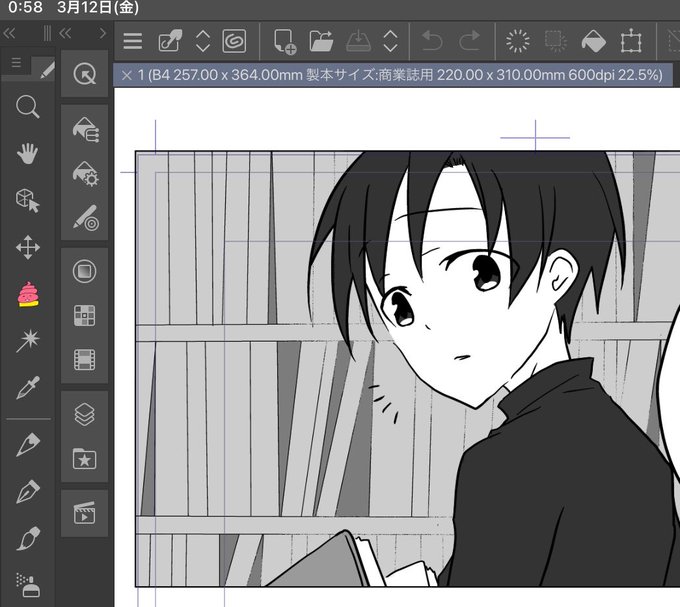Open the Color Set grid palette
This screenshot has height=607, width=680.
85,315
